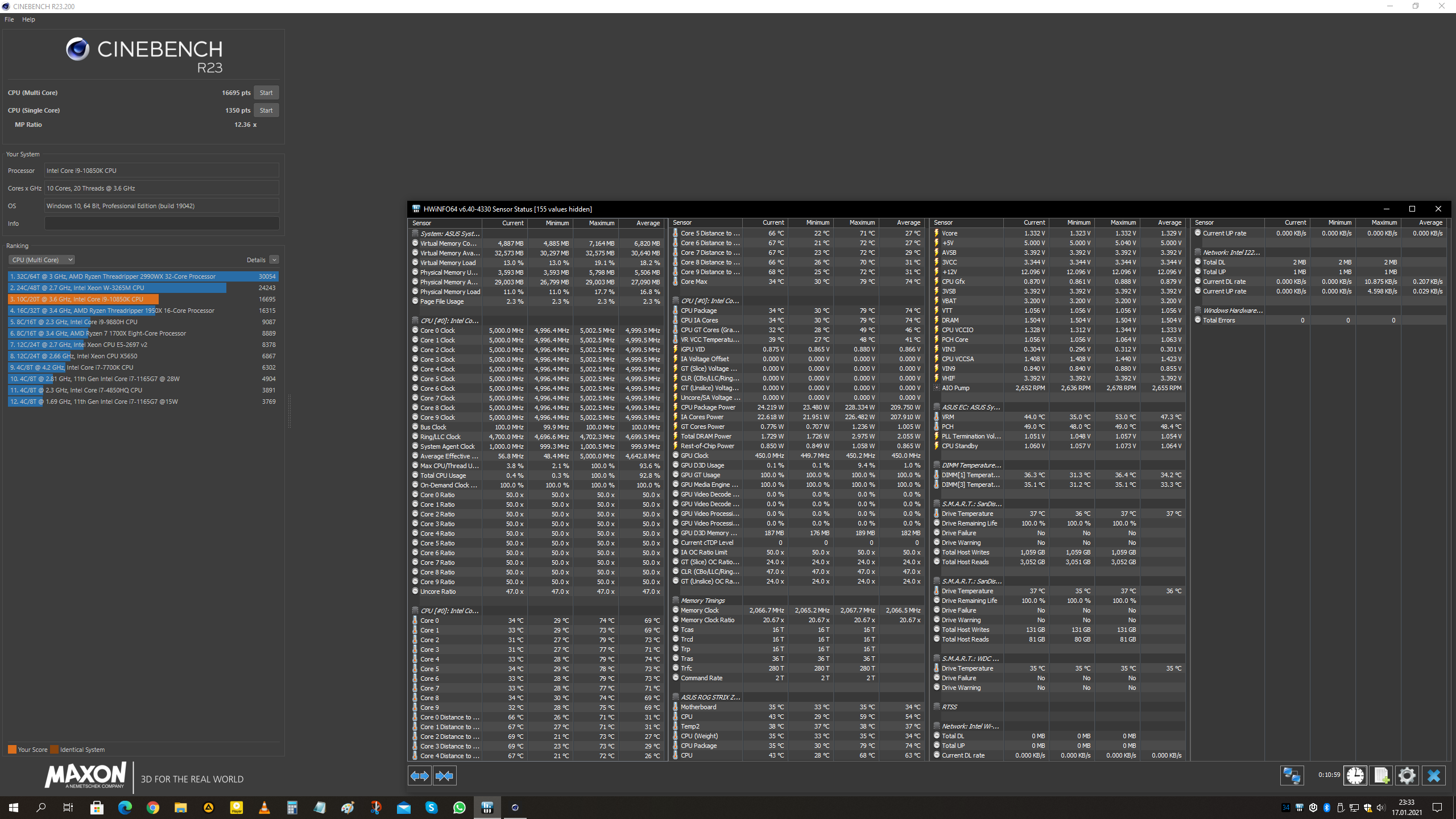The height and width of the screenshot is (819, 1456).
Task: Click the Cores x GHz field
Action: point(162,188)
